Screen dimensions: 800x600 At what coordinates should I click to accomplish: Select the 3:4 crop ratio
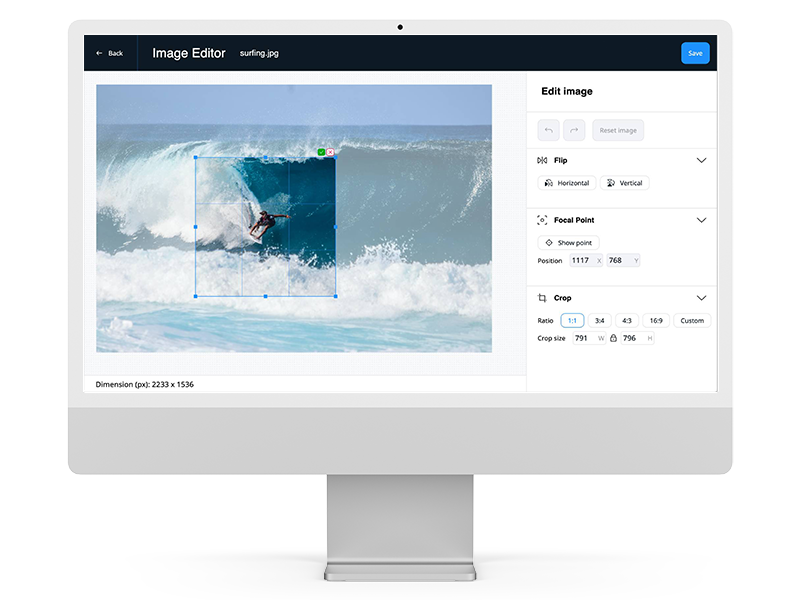[599, 320]
